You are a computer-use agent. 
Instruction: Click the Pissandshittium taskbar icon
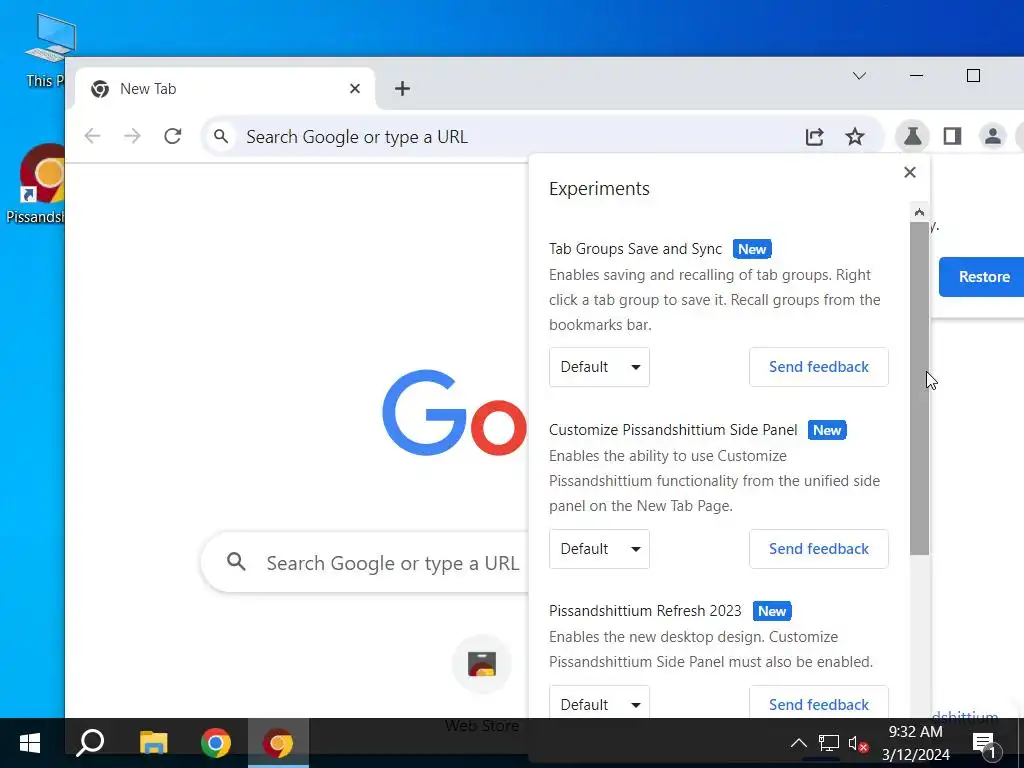tap(278, 743)
